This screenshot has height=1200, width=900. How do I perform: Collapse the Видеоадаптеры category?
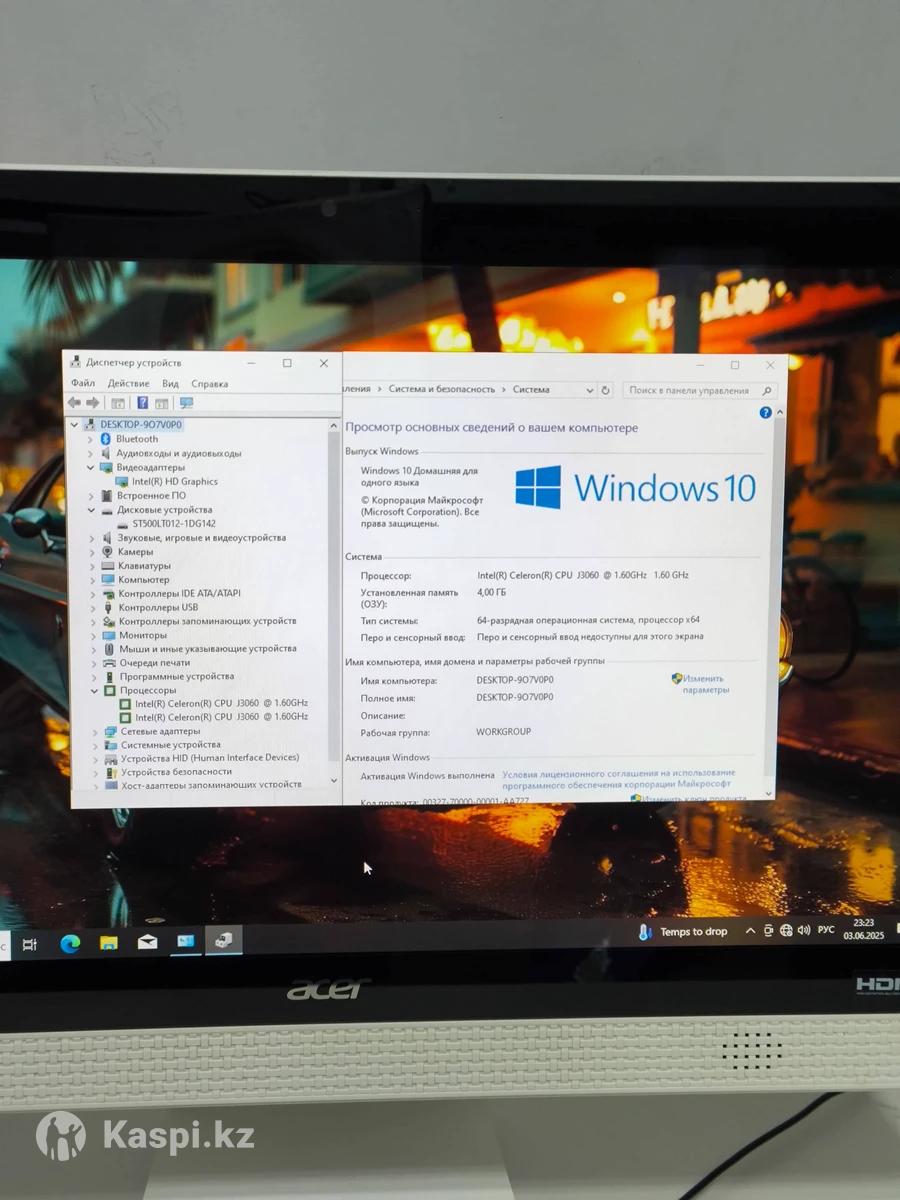tap(91, 467)
